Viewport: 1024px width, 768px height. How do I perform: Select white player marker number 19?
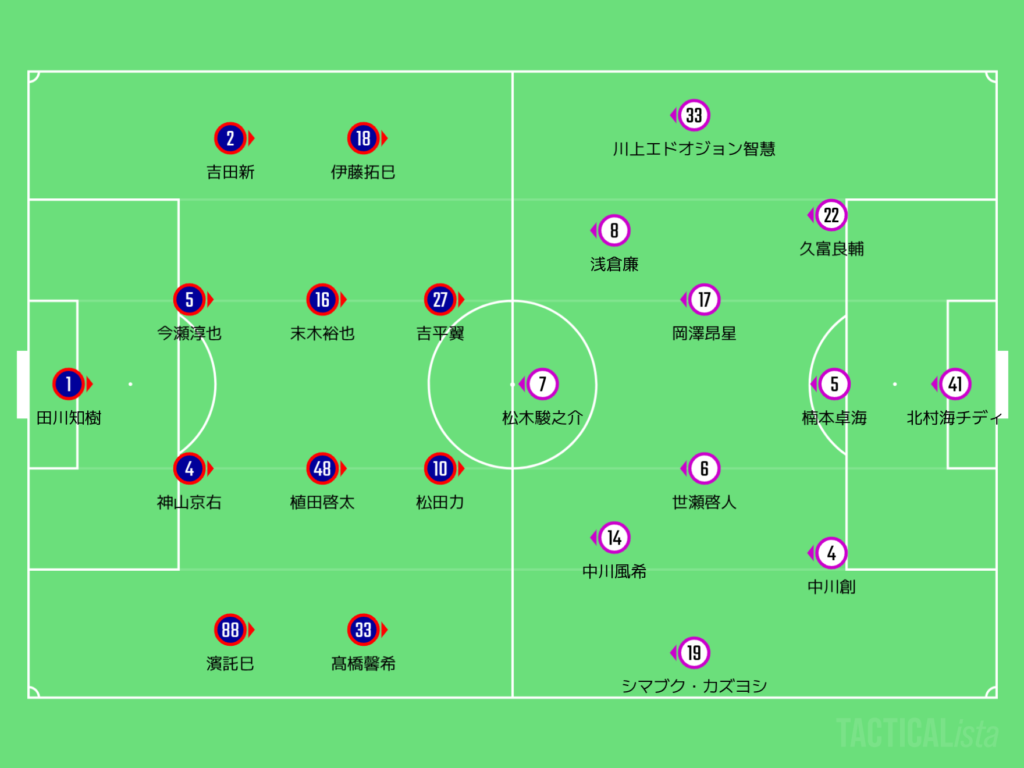coord(694,654)
